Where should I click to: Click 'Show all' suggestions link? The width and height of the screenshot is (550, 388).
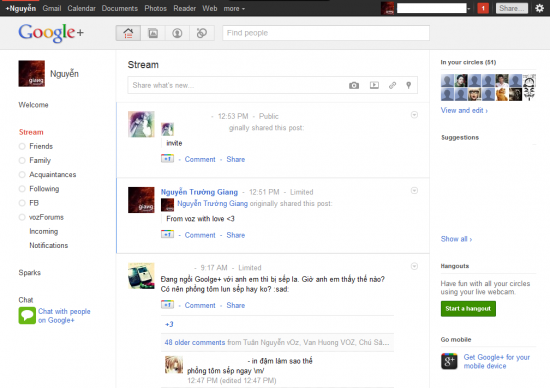(456, 239)
